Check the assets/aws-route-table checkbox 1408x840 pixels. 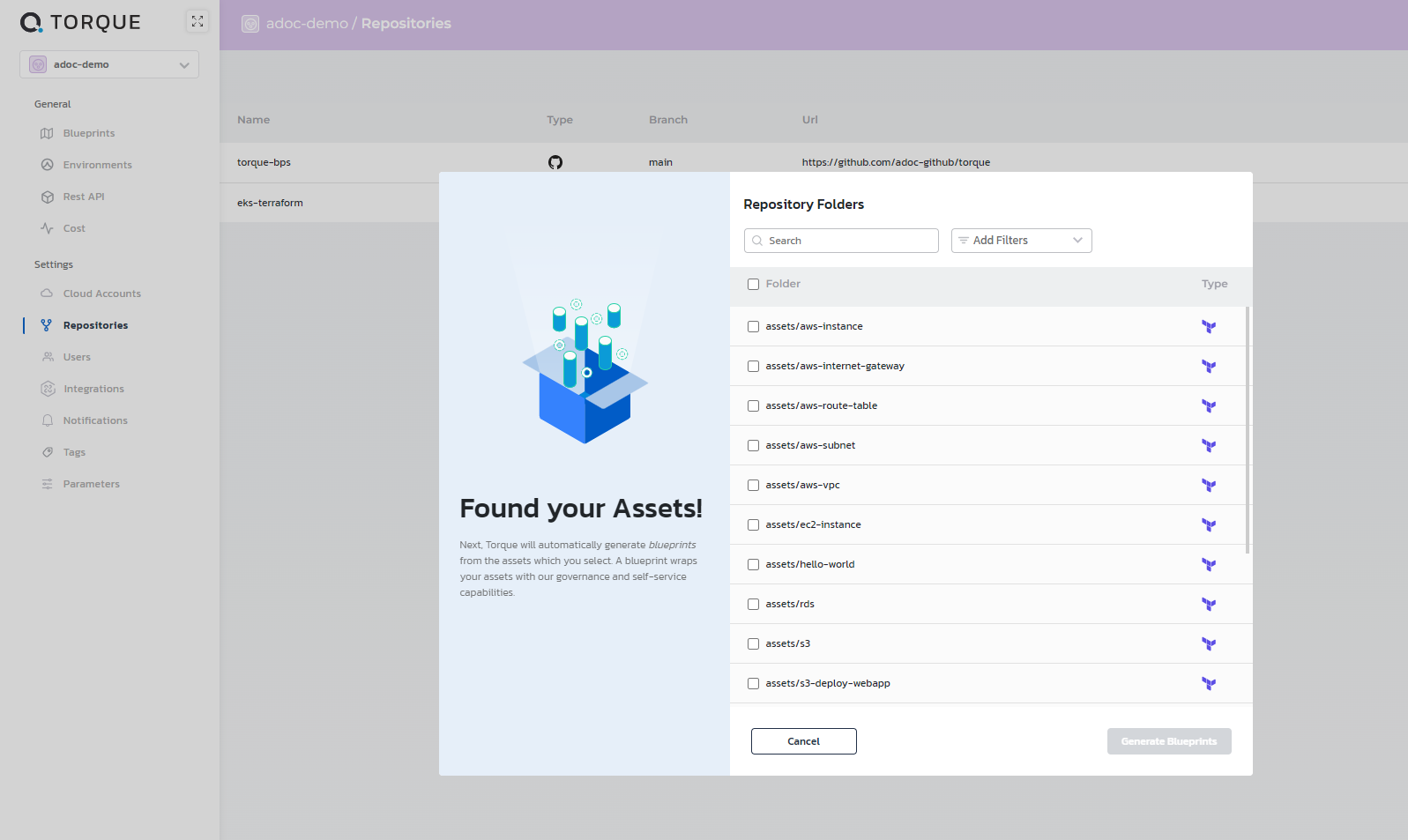pyautogui.click(x=753, y=405)
